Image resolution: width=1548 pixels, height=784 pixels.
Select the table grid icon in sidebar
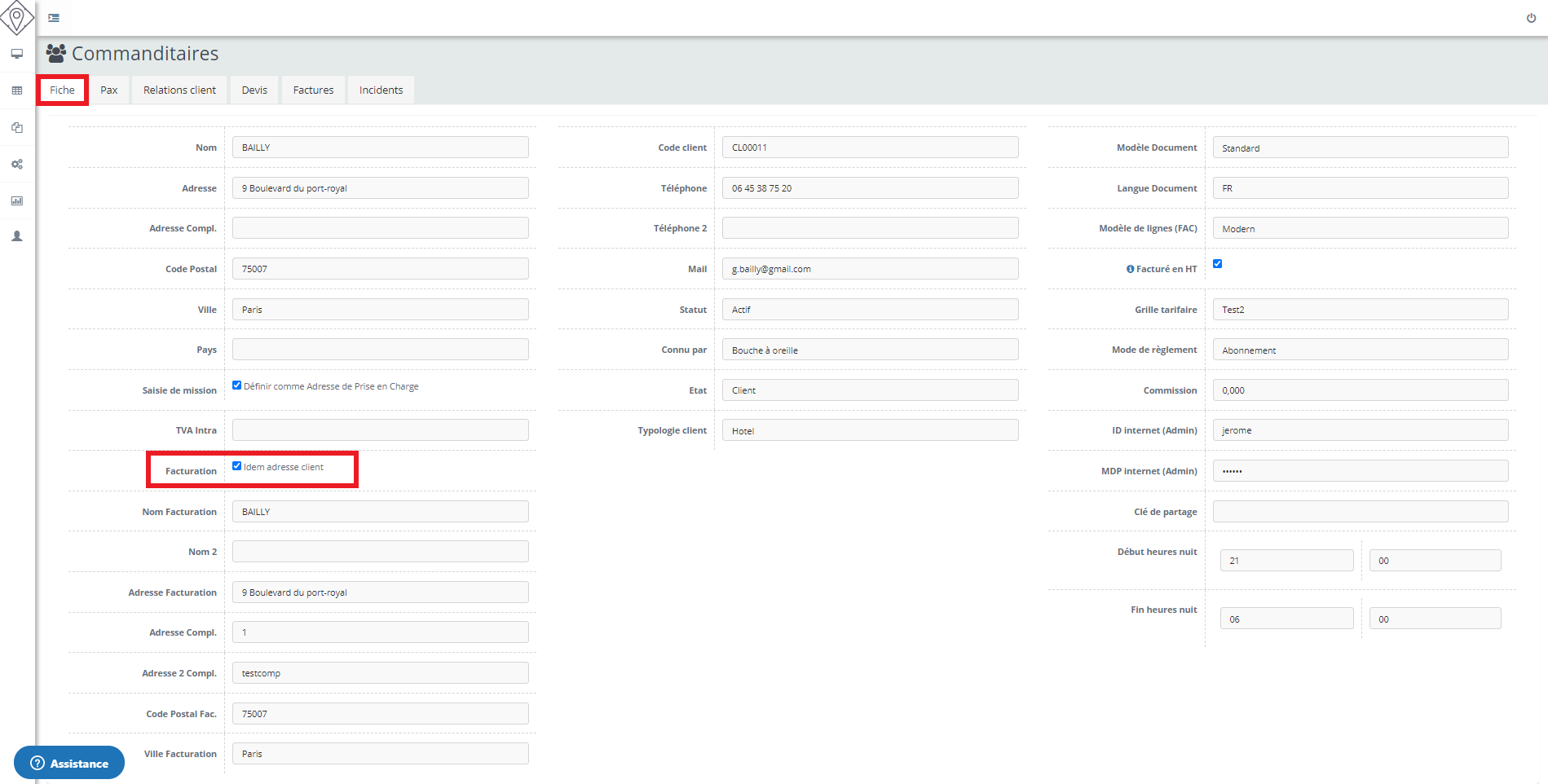point(16,90)
